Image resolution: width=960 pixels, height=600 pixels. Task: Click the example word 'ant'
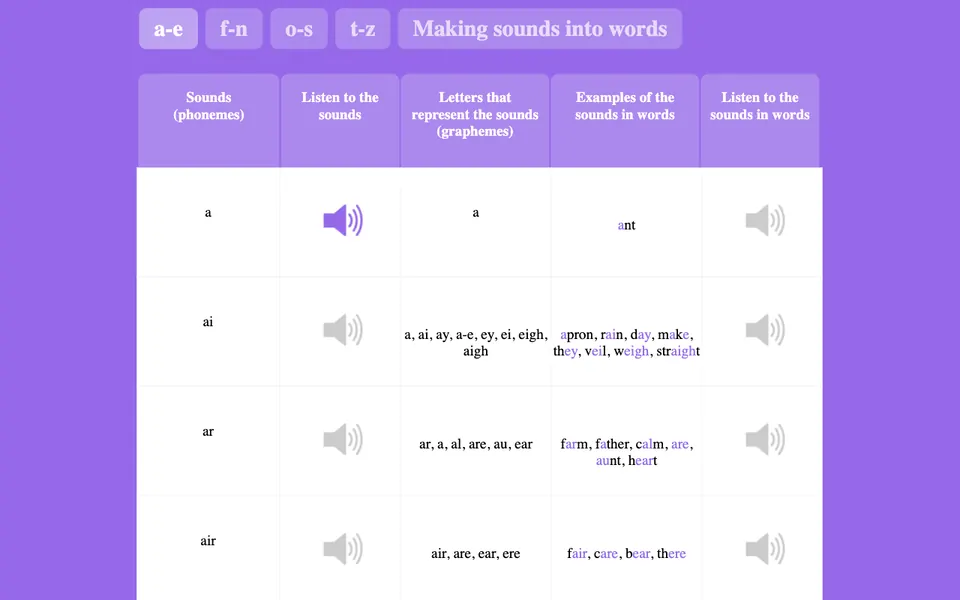click(x=626, y=225)
